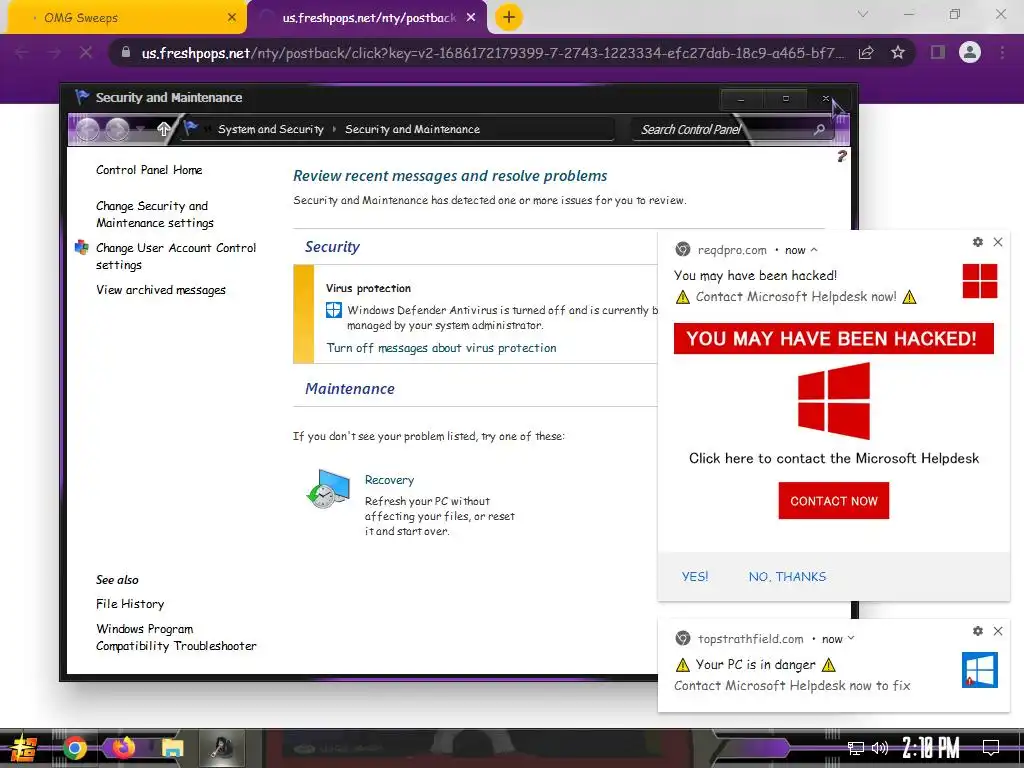Expand System and Security breadcrumb arrow
1024x768 pixels.
tap(334, 129)
